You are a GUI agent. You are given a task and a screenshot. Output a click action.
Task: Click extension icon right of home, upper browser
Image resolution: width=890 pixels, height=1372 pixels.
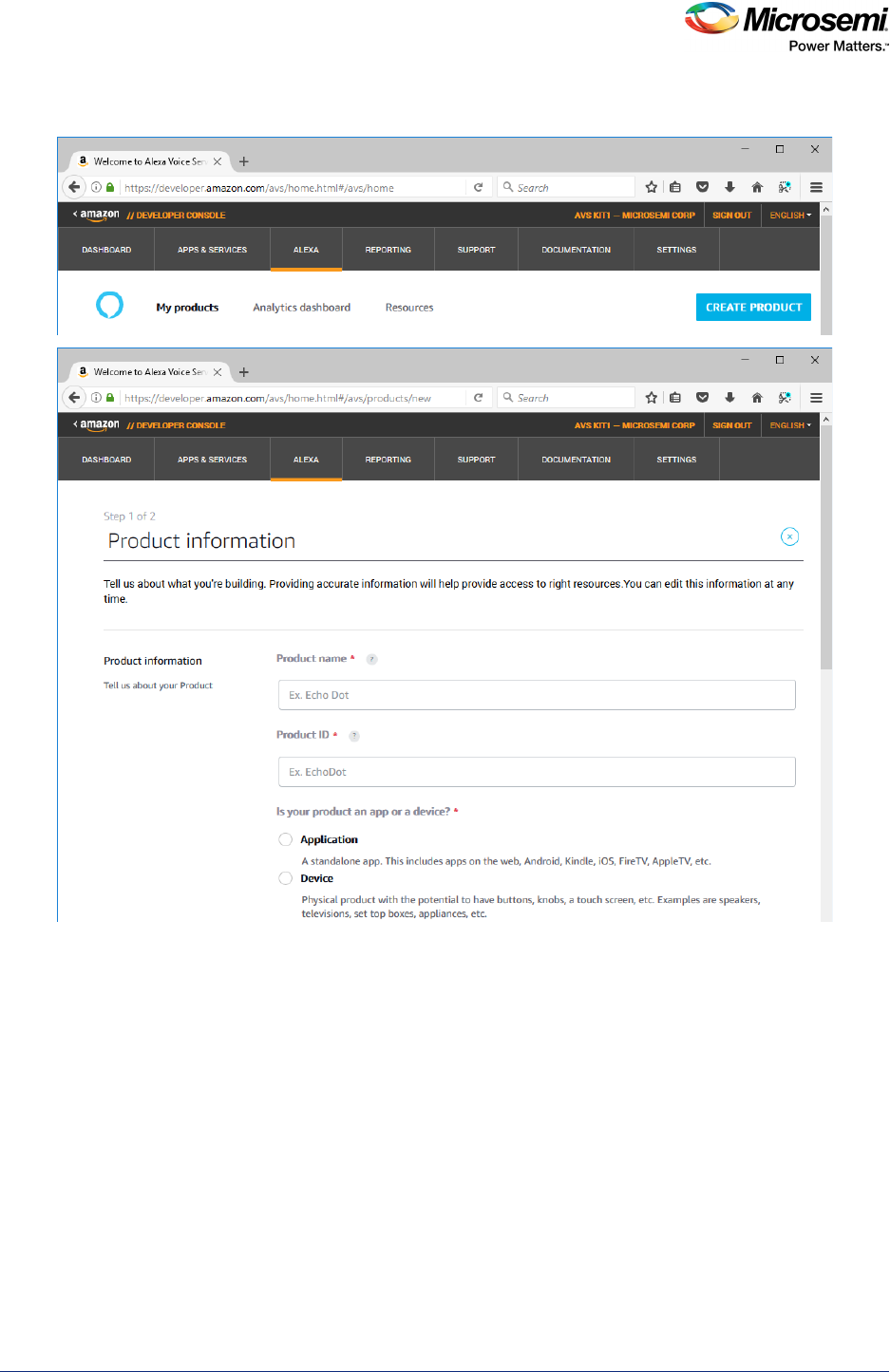(785, 187)
